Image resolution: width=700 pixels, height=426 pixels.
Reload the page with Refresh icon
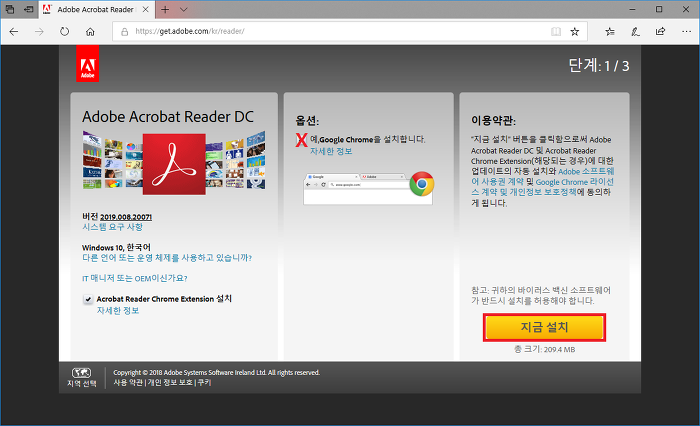(x=65, y=31)
